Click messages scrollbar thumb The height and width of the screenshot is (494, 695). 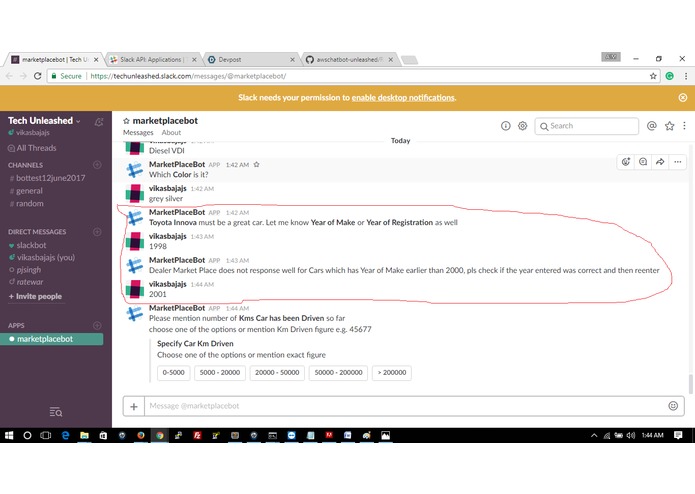690,384
